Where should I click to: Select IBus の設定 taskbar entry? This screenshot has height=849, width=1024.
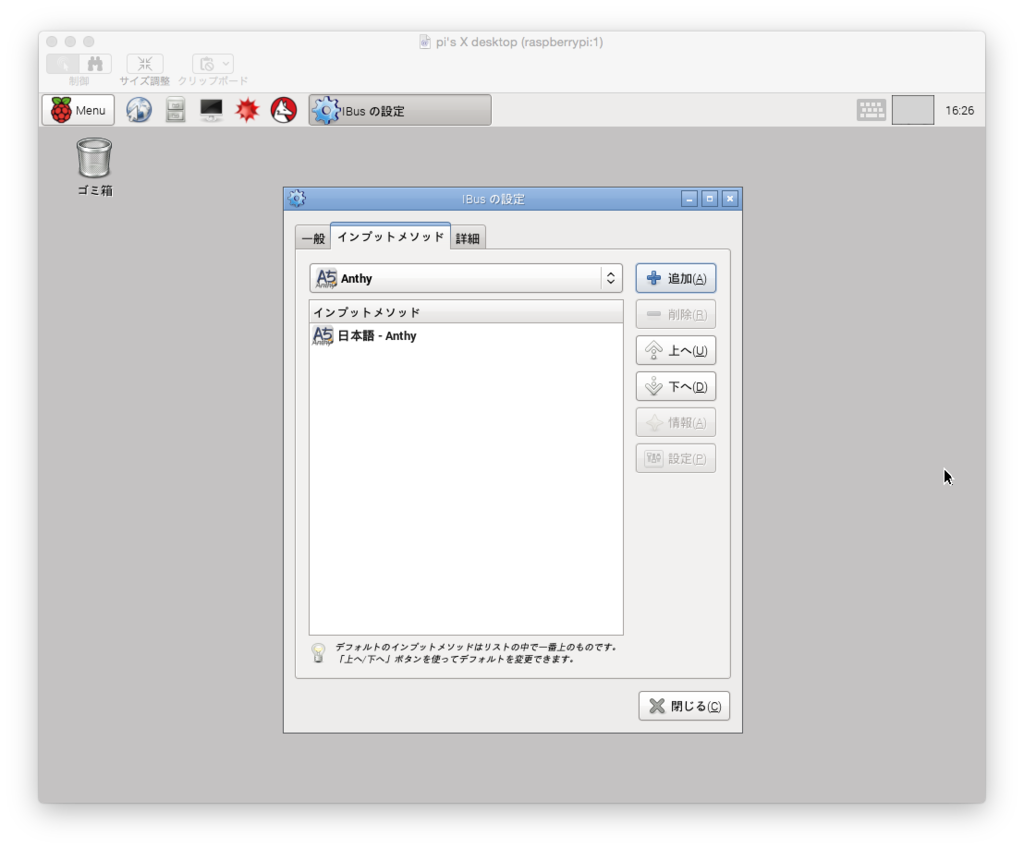pos(400,110)
